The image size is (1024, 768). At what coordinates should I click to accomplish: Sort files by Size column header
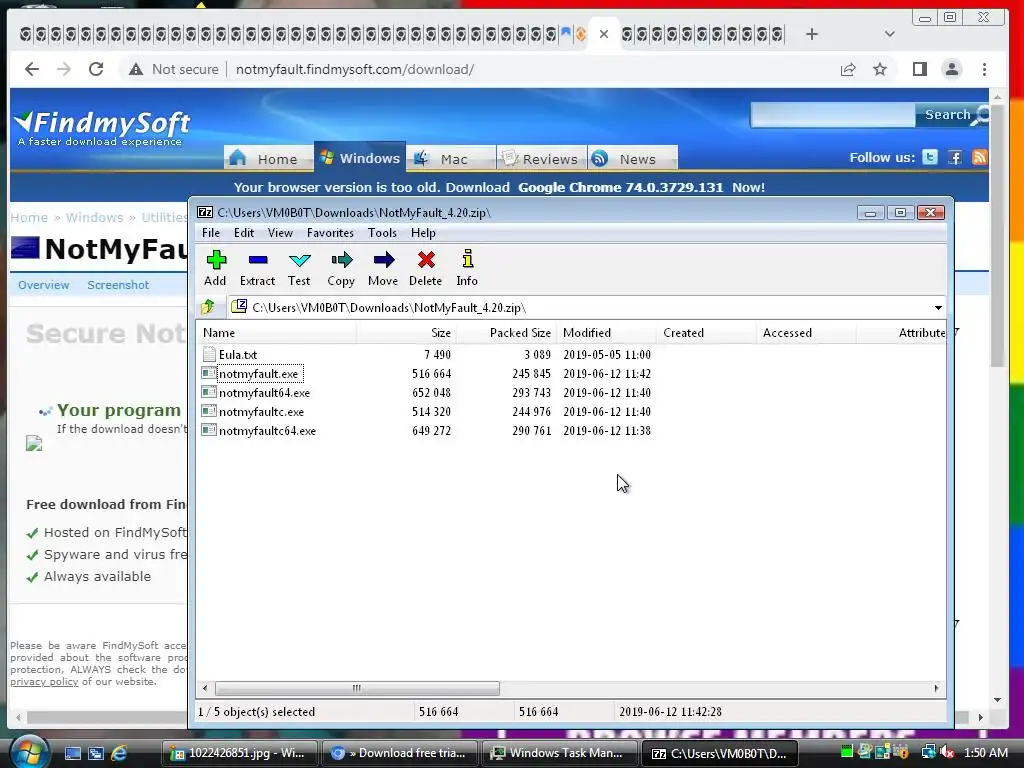pyautogui.click(x=406, y=333)
